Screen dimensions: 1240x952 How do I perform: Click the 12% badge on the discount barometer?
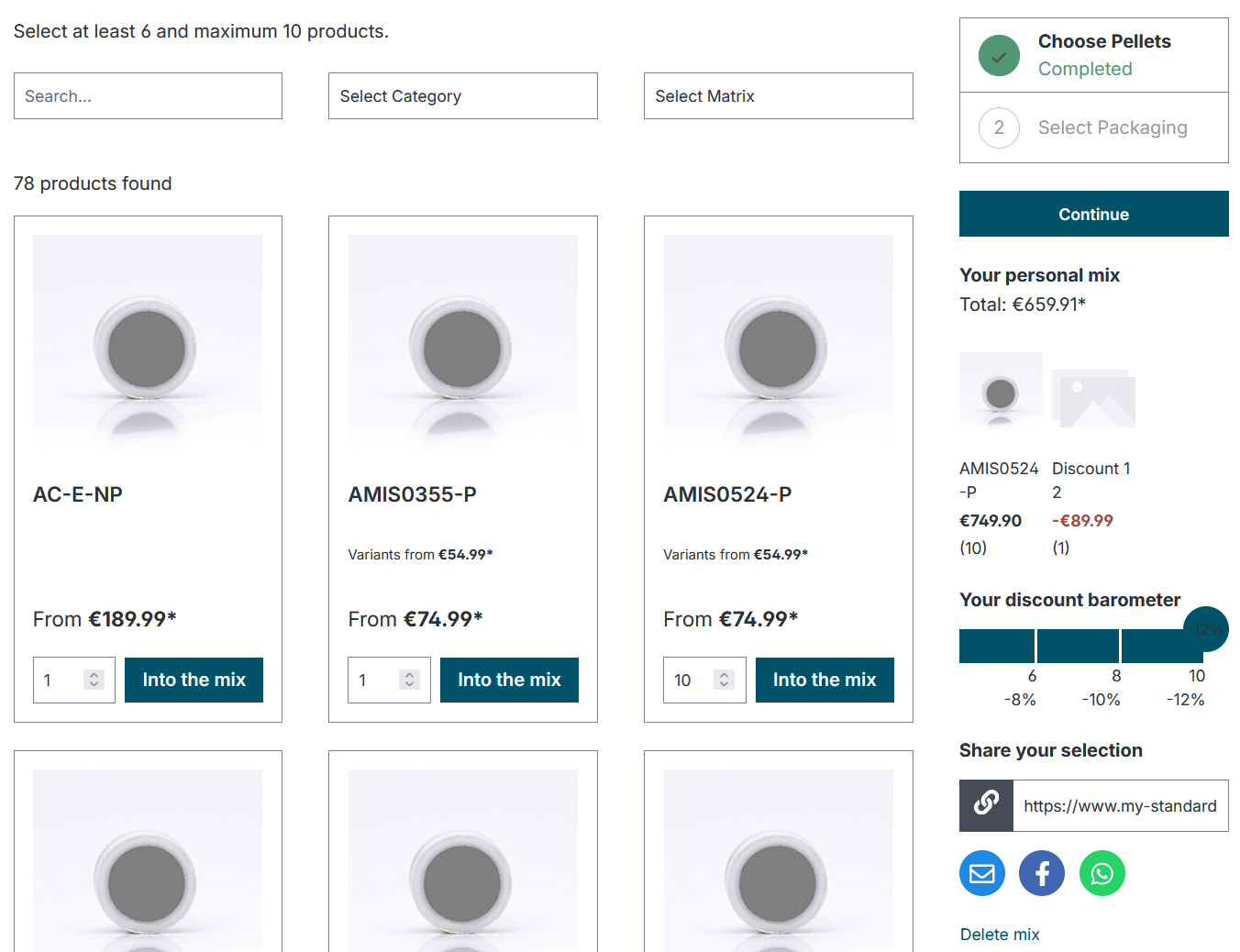tap(1206, 629)
